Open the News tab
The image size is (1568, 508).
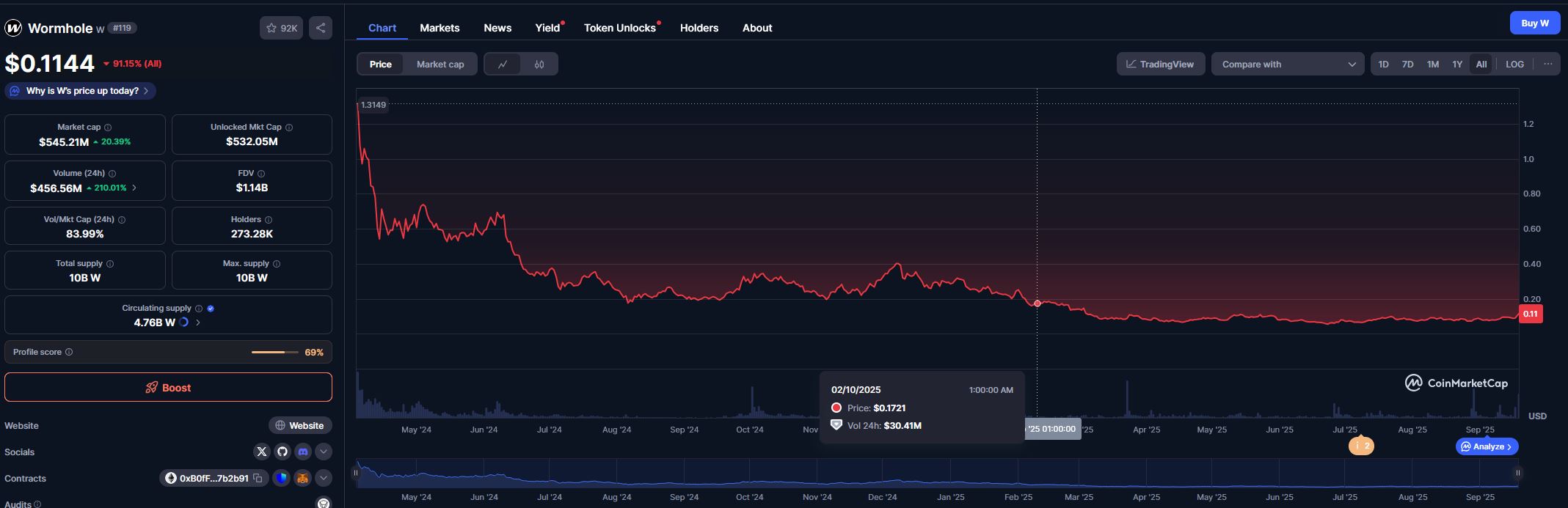[x=497, y=28]
